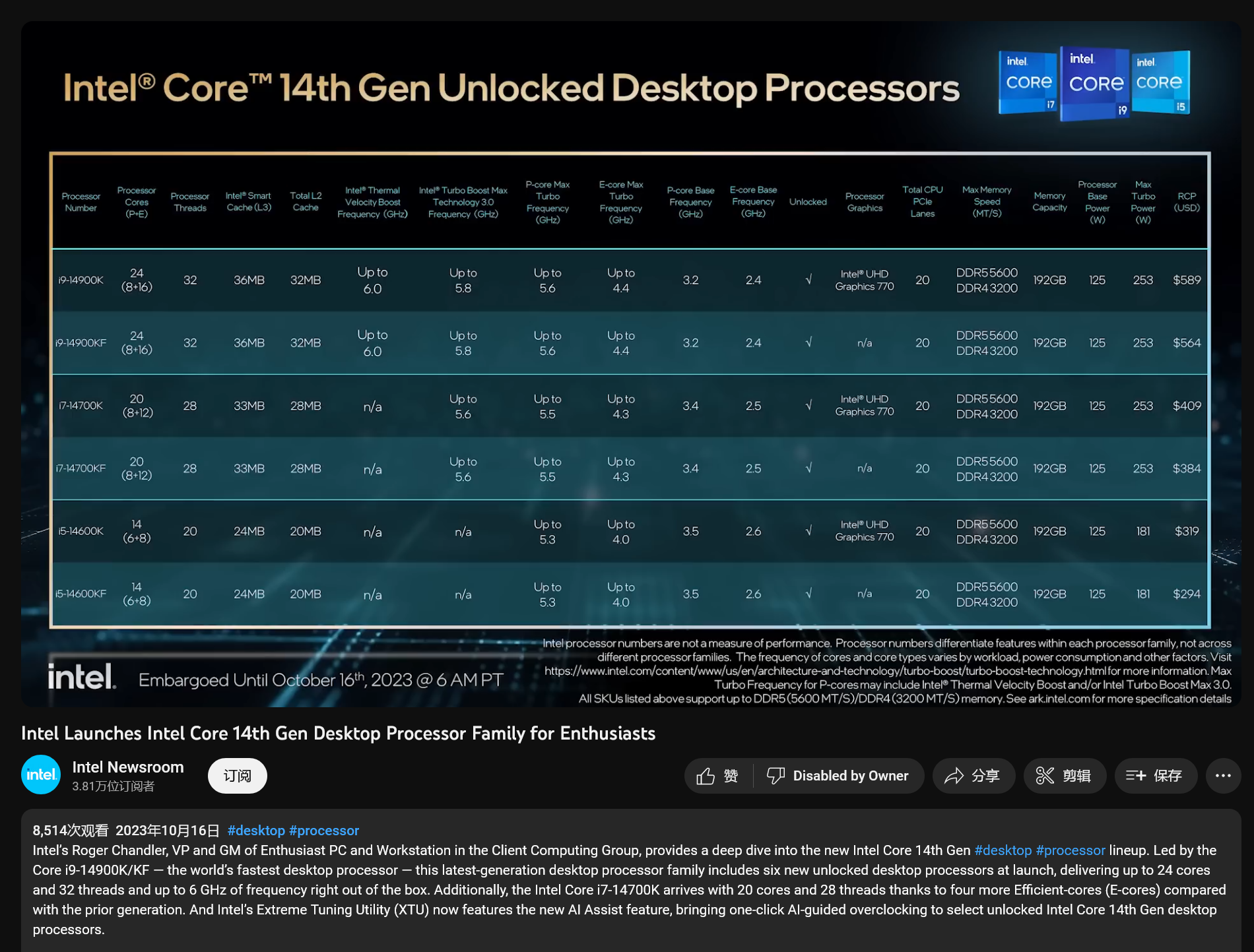Click the $319 price cell
Viewport: 1254px width, 952px height.
1187,531
